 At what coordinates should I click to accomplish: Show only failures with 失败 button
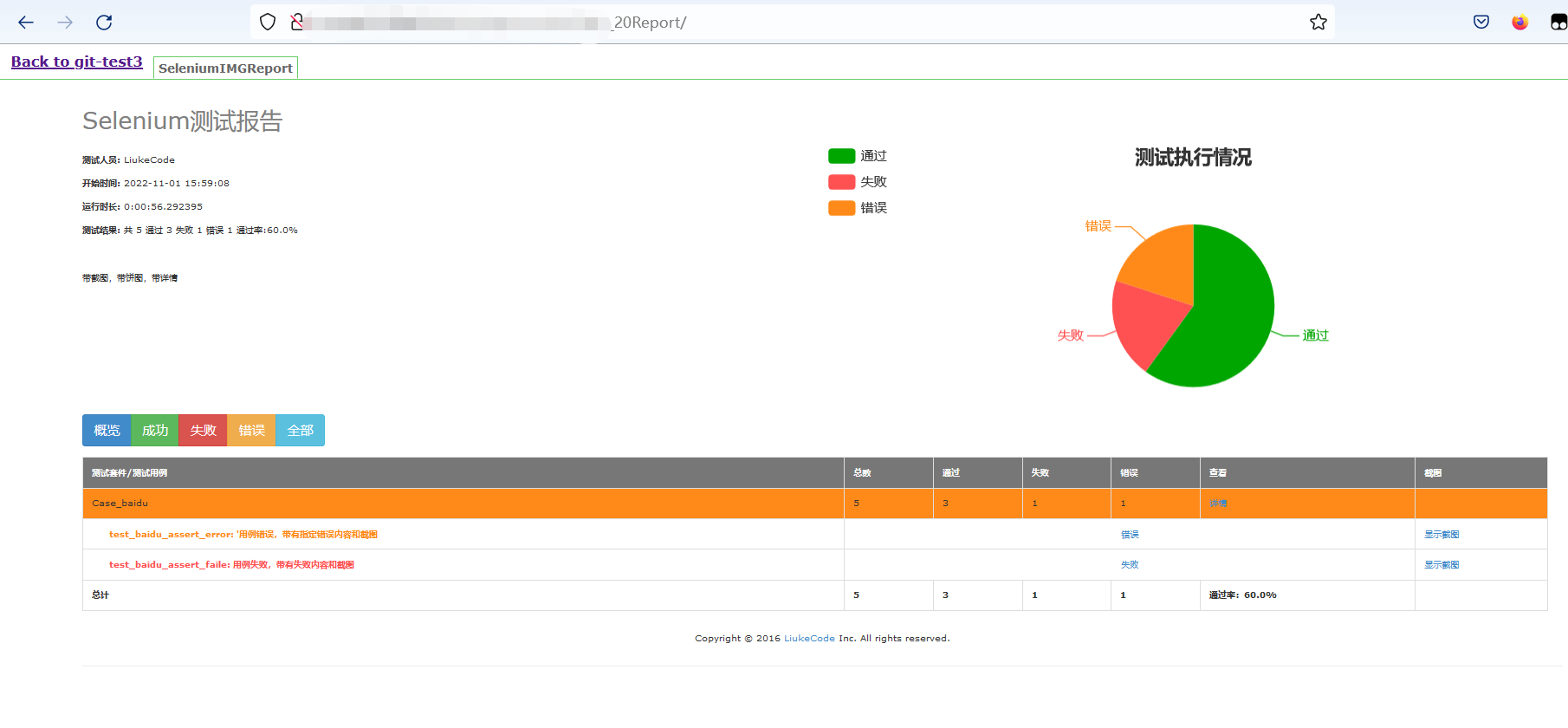(203, 431)
